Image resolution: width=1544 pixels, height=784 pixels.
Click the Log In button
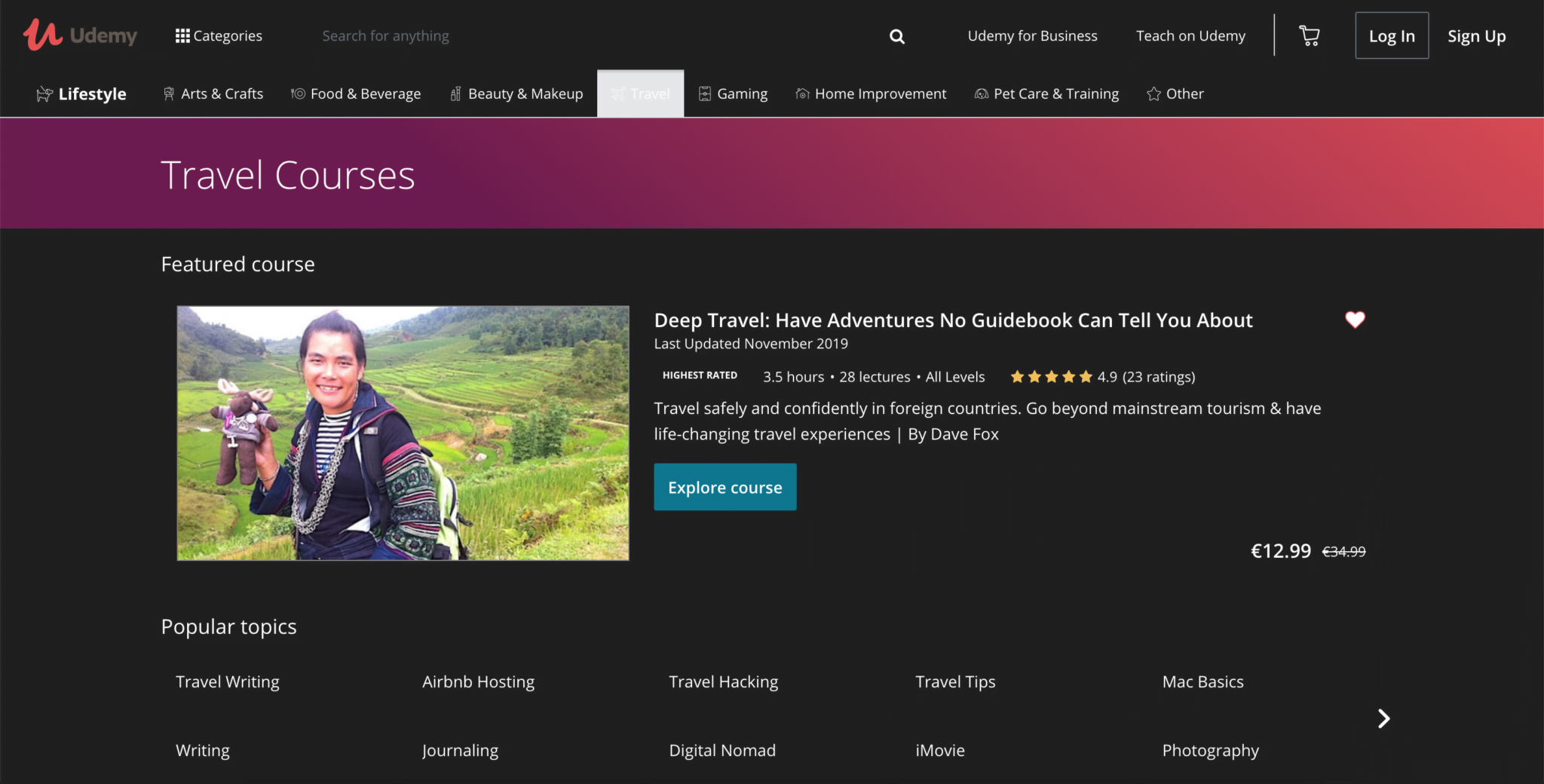pos(1391,35)
